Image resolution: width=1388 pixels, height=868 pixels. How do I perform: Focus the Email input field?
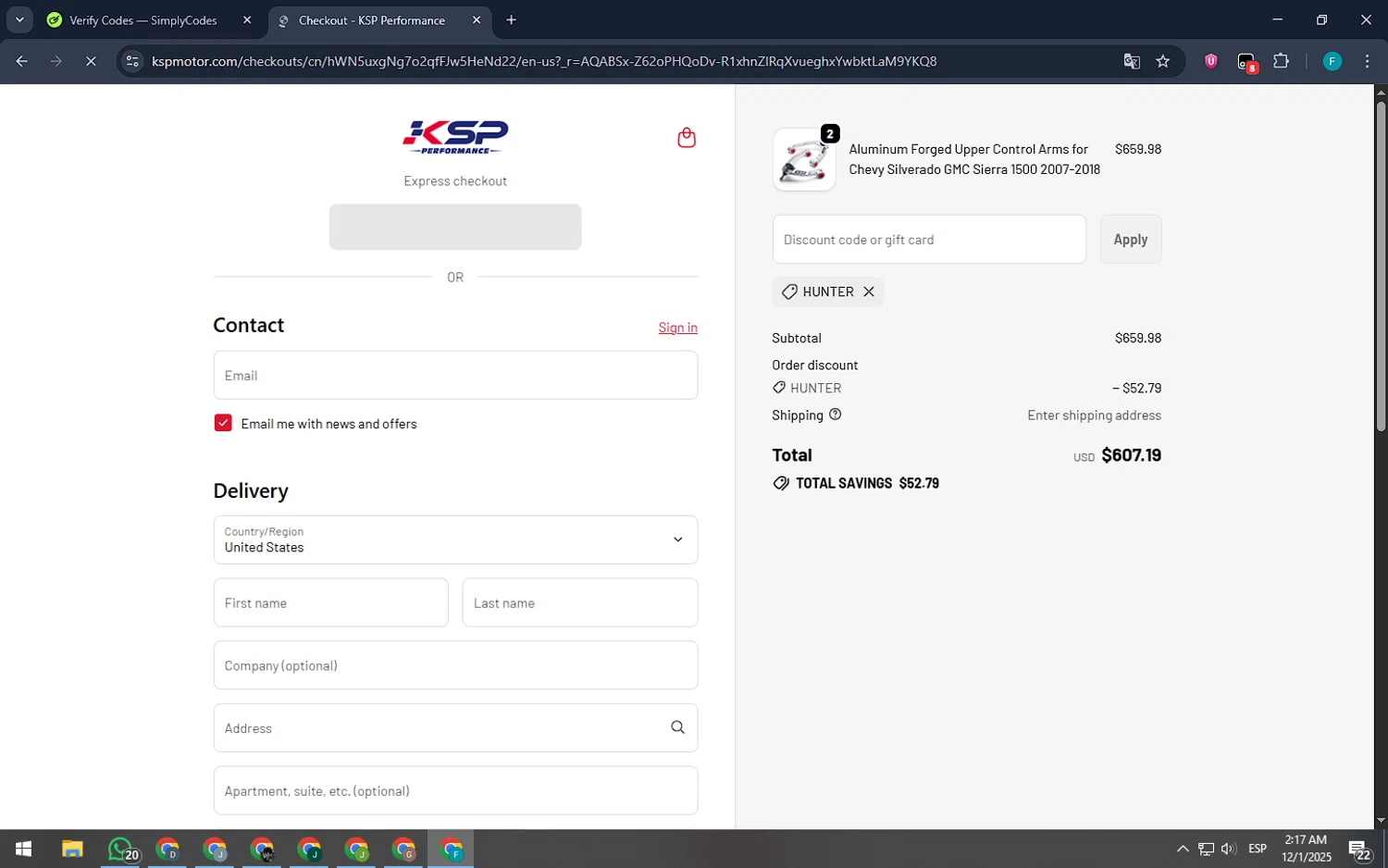455,375
